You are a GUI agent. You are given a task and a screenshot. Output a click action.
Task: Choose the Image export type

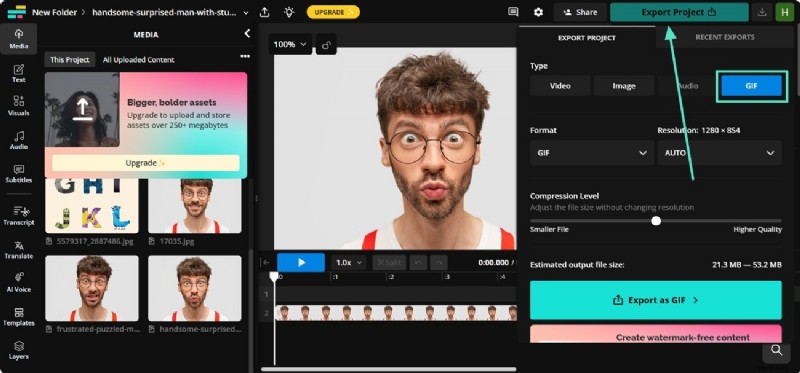(624, 86)
